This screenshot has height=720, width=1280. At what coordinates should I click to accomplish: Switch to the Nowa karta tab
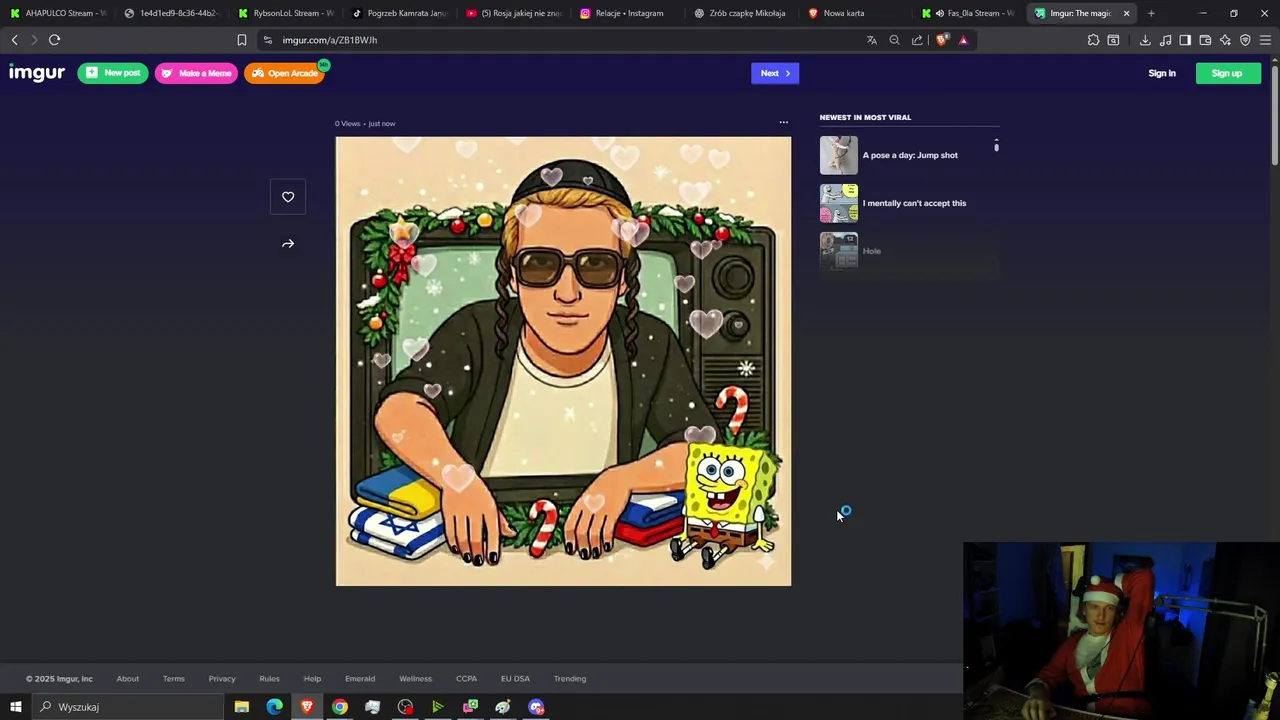coord(855,13)
